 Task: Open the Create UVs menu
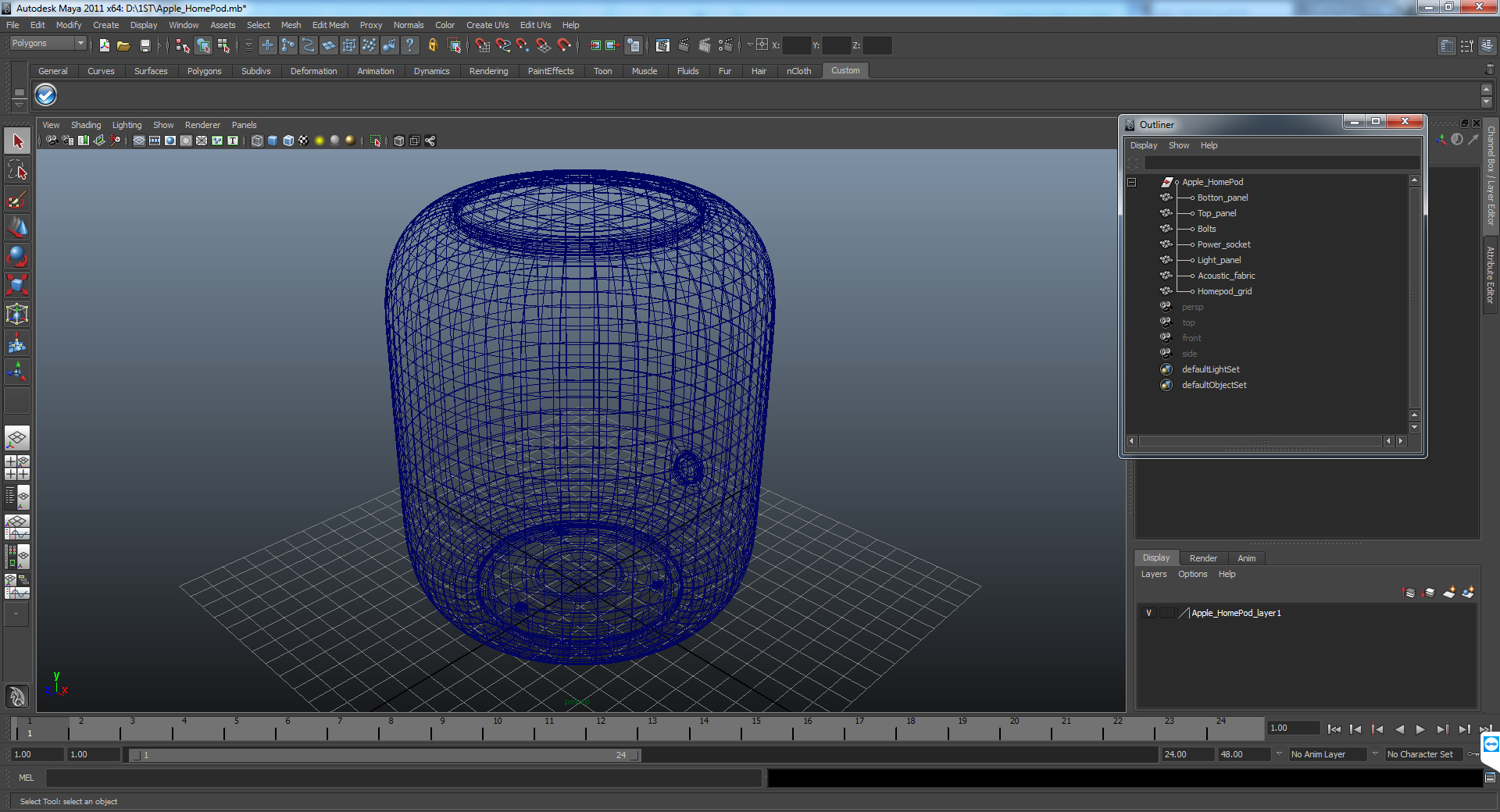click(x=487, y=25)
